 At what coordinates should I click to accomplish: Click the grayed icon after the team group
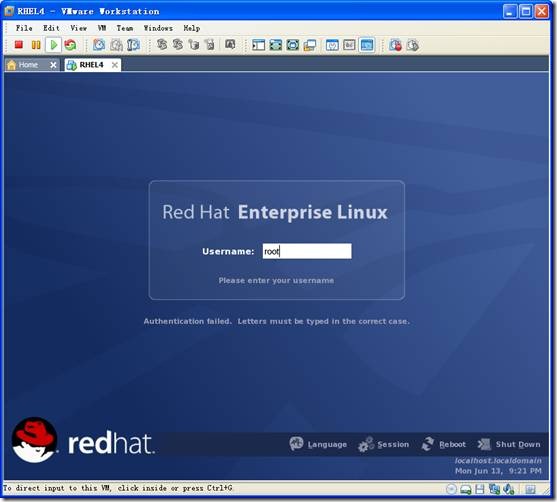point(230,45)
